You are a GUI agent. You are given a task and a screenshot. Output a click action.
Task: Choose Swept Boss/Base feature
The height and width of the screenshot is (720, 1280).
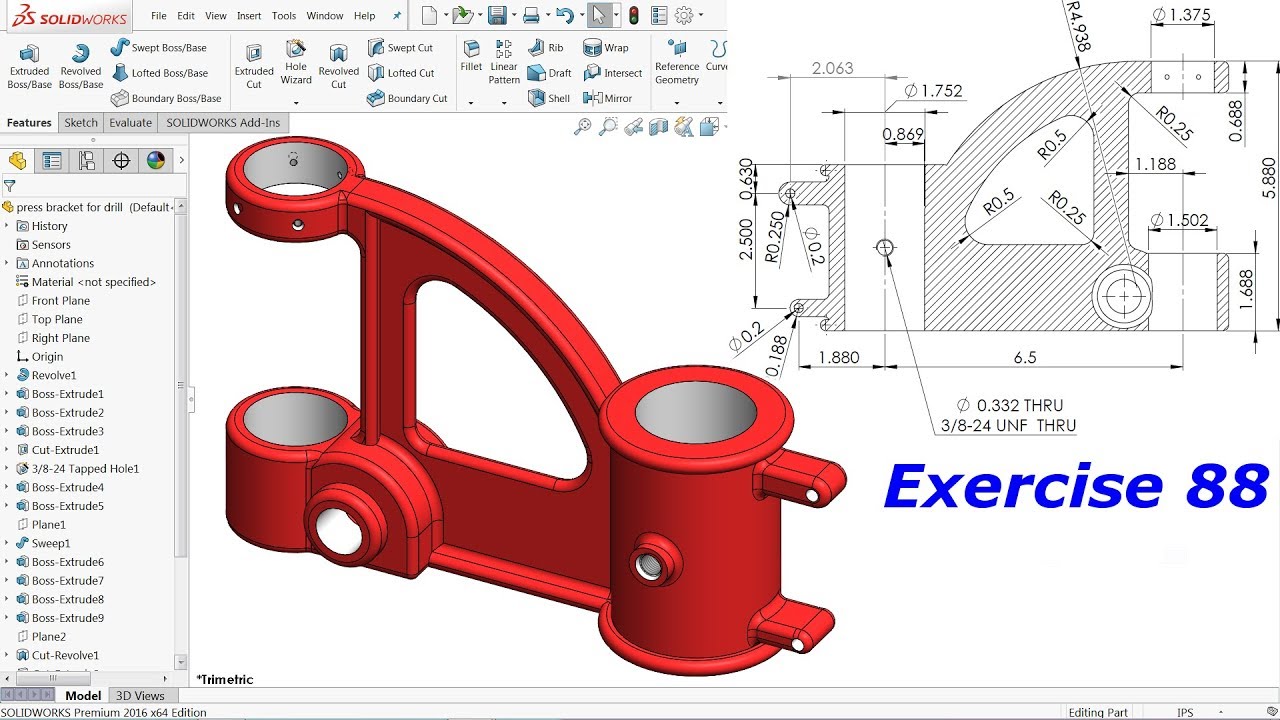click(158, 47)
